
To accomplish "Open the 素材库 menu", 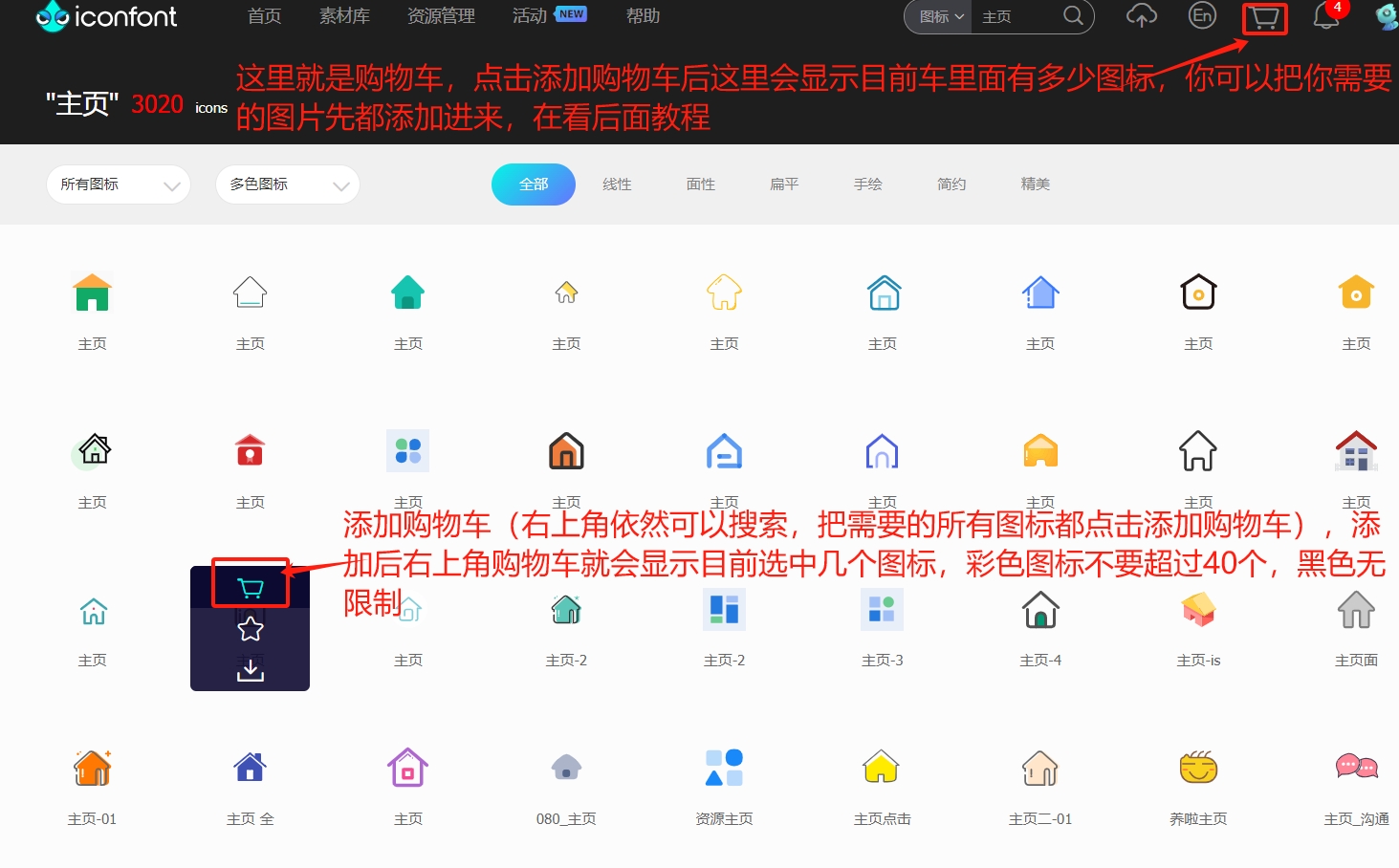I will click(x=344, y=16).
